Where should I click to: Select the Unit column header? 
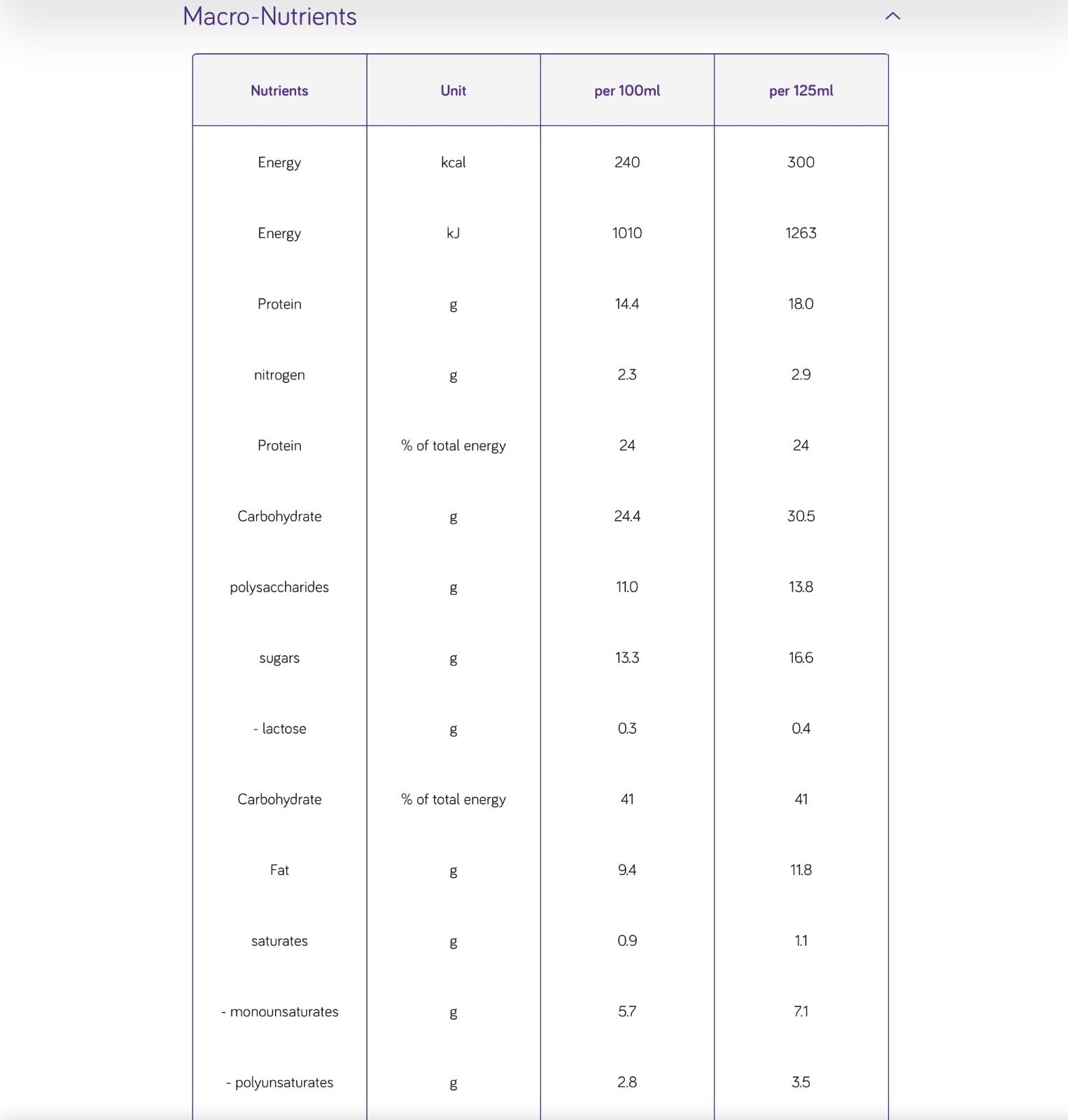tap(453, 91)
